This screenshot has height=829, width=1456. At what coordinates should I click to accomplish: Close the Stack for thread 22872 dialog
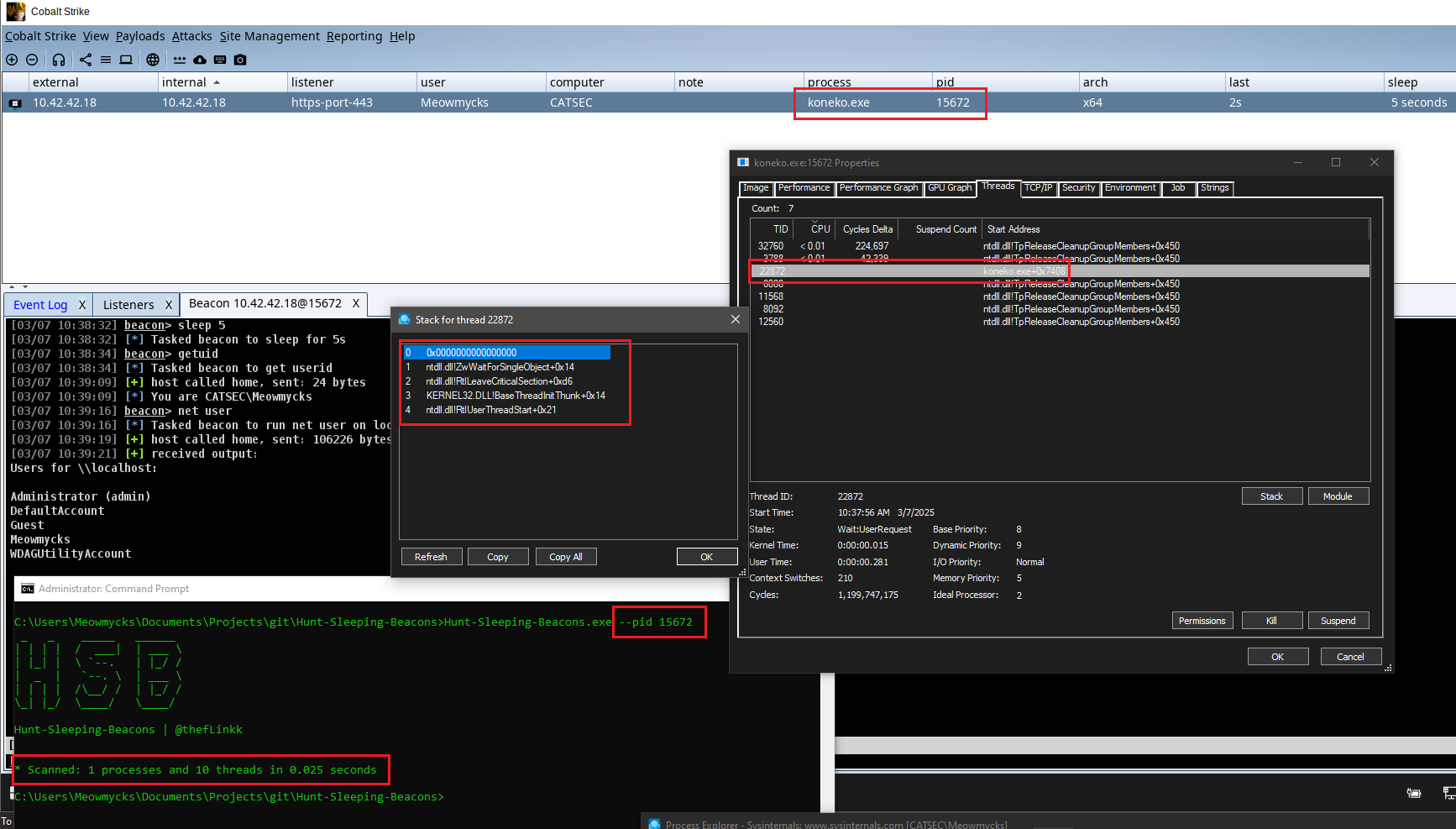[x=736, y=319]
